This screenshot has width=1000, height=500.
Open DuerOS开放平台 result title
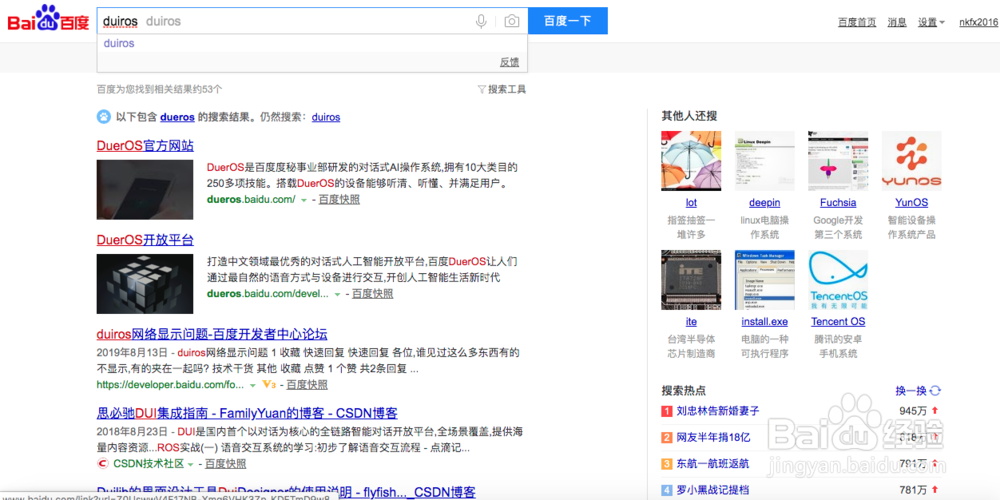[145, 240]
